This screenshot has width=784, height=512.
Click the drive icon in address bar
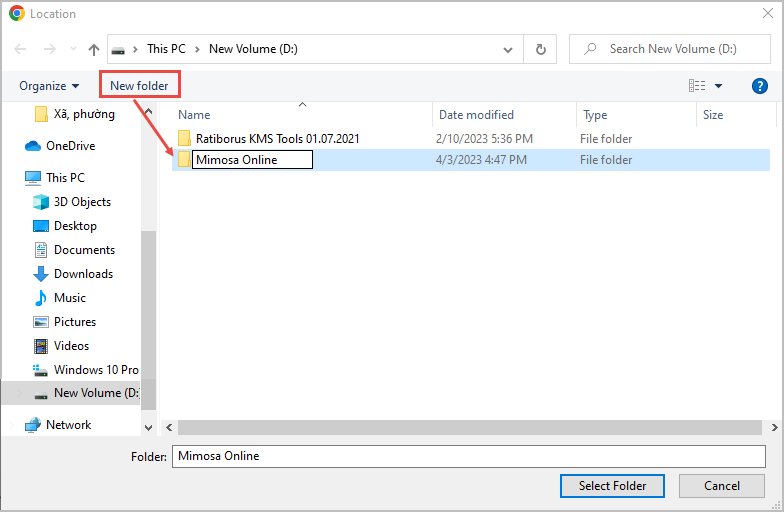point(118,50)
